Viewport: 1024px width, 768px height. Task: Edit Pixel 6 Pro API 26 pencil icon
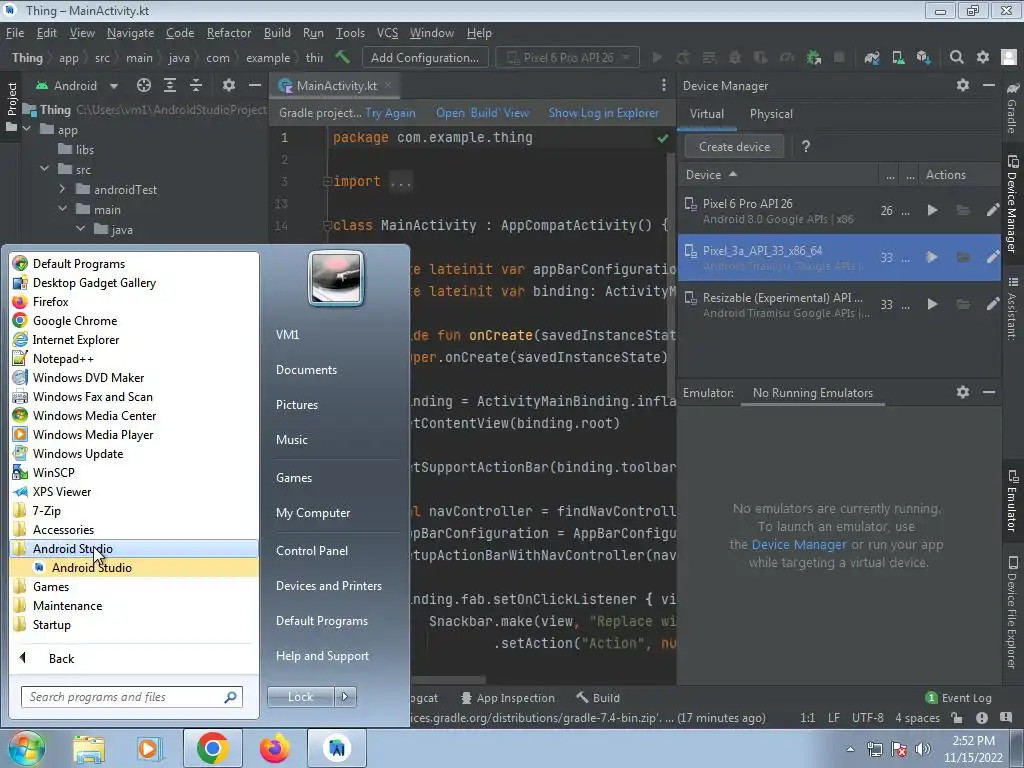pyautogui.click(x=992, y=210)
